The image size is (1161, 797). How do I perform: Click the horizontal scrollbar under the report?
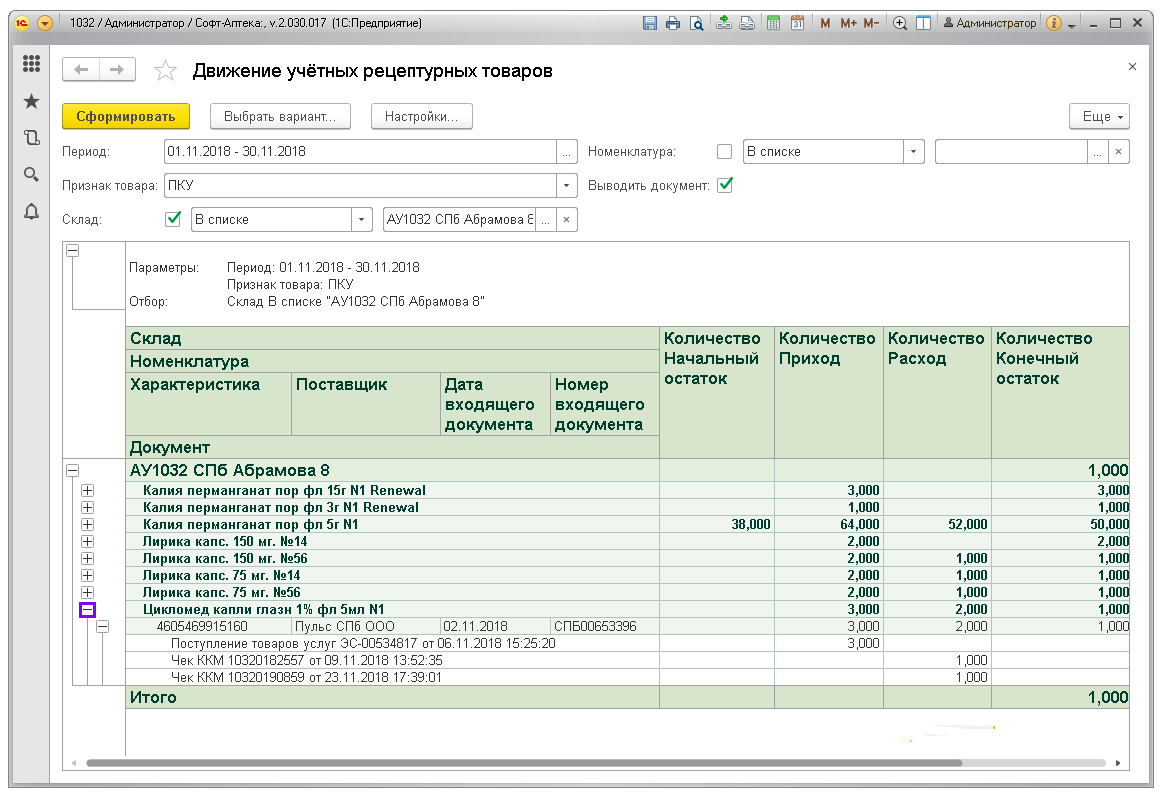(520, 763)
